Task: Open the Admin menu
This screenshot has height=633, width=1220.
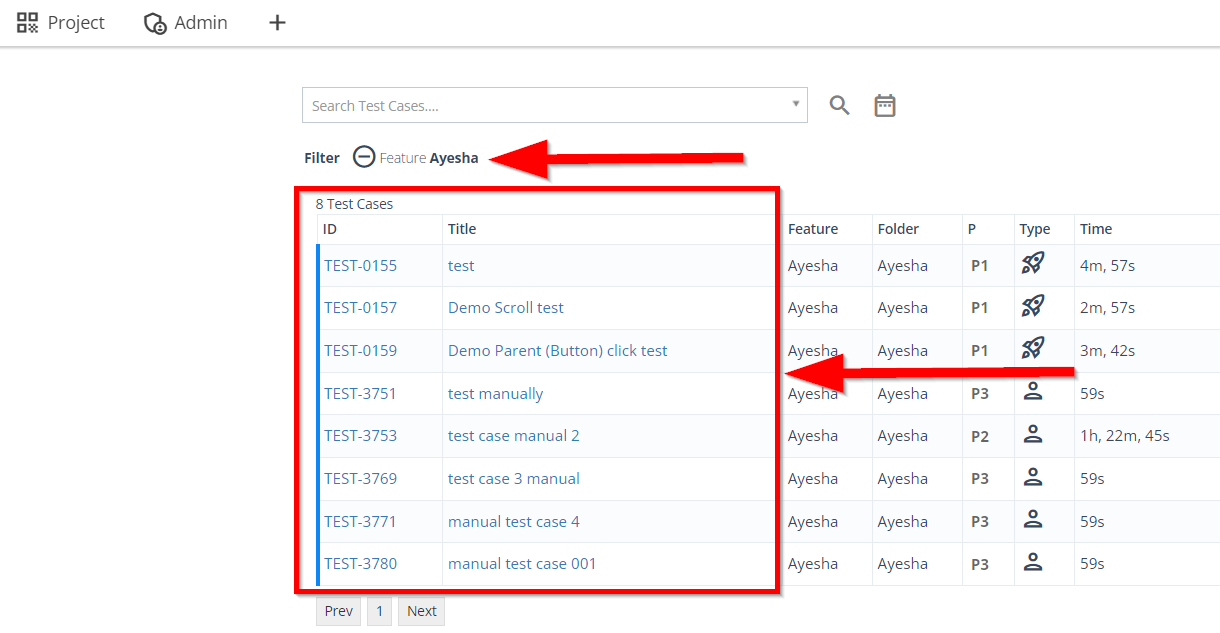Action: point(186,22)
